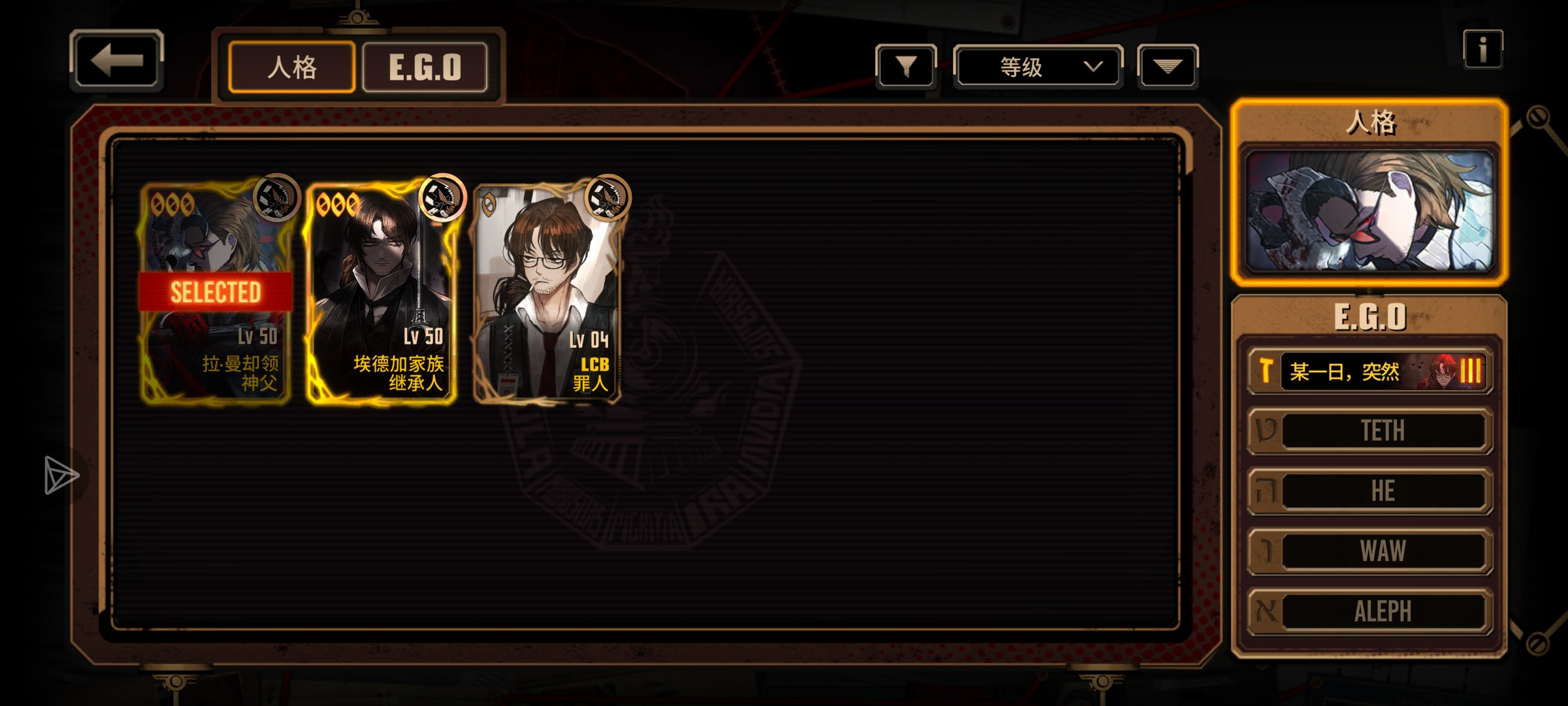Toggle sort order triangle button

(1168, 66)
